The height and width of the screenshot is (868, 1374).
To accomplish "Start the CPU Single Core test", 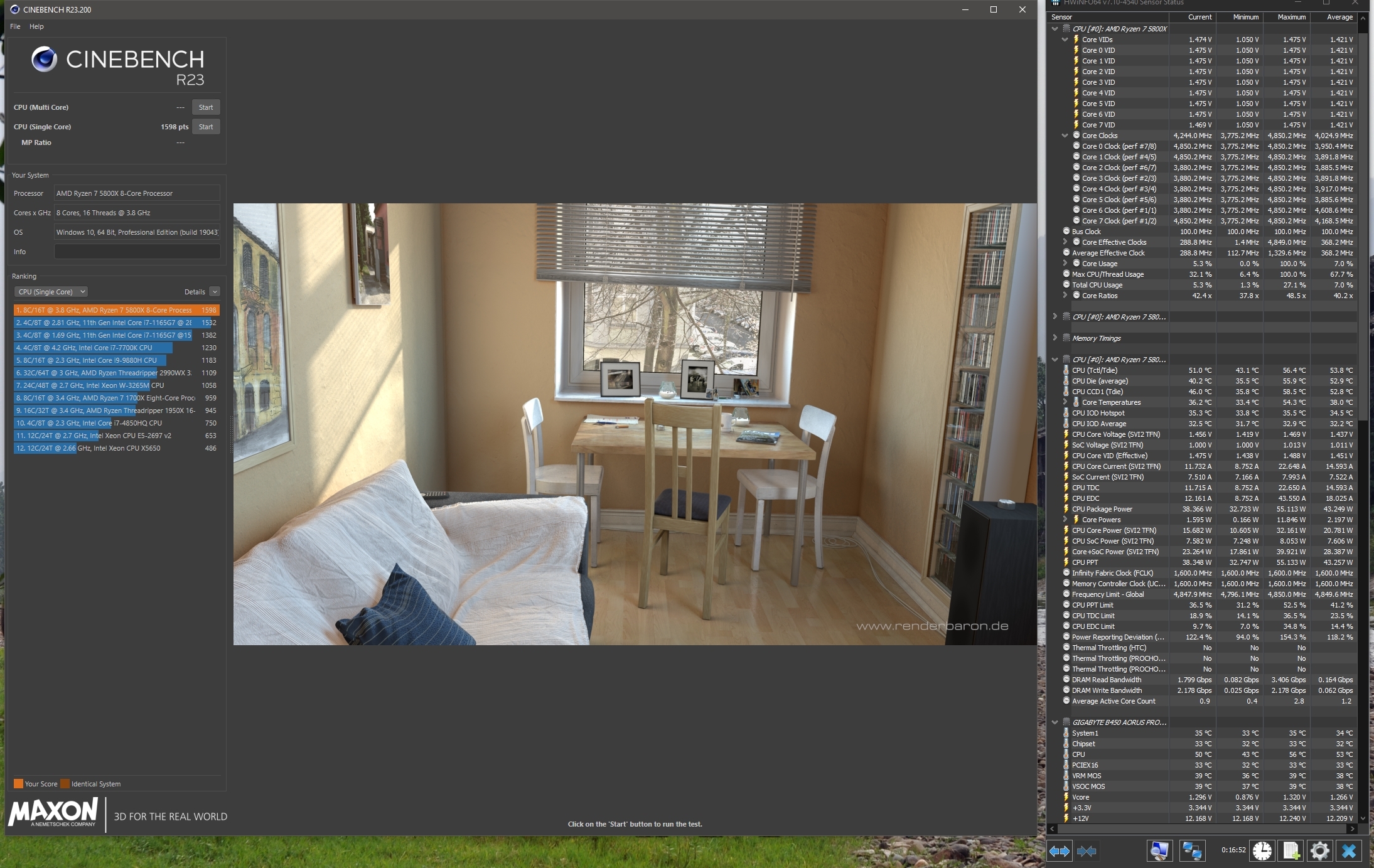I will [x=205, y=127].
